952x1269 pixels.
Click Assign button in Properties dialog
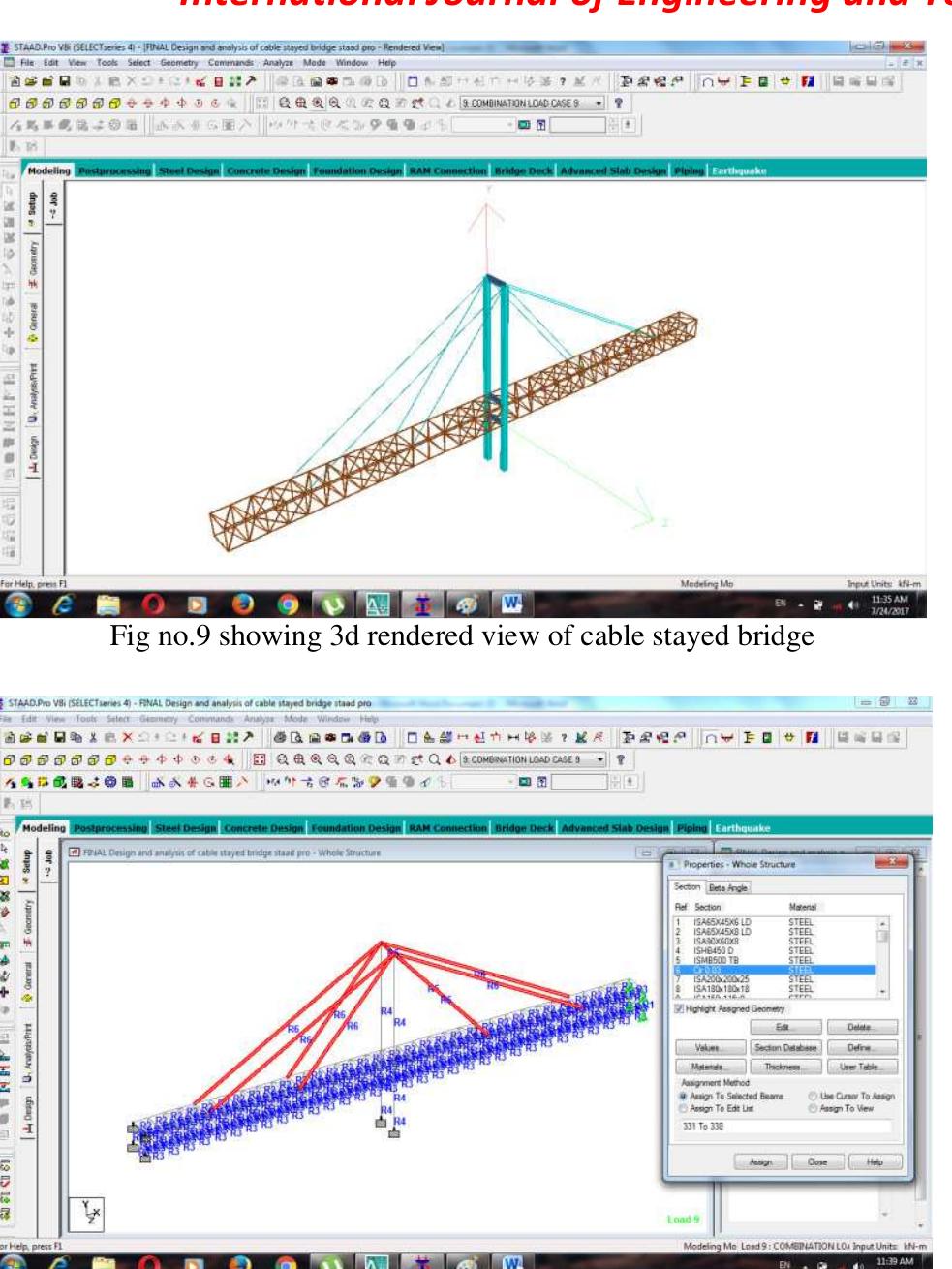click(x=760, y=1161)
